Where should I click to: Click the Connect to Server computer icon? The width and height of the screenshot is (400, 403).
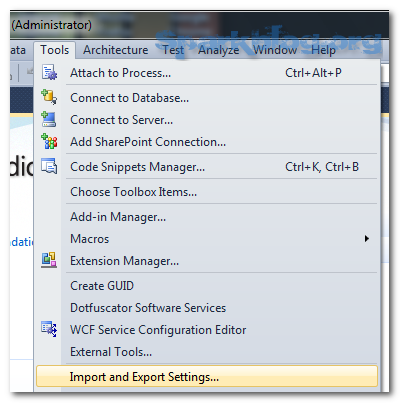pos(49,119)
